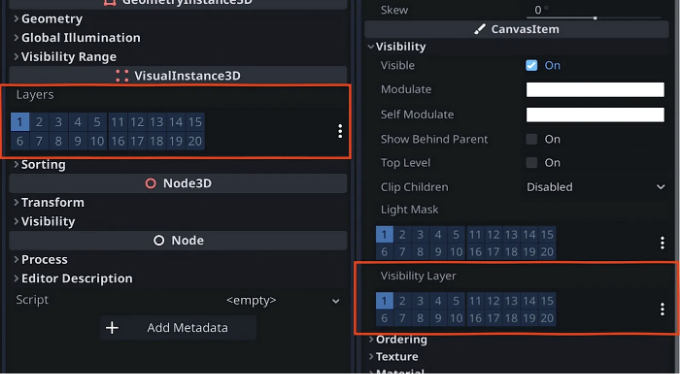The width and height of the screenshot is (680, 374).
Task: Click the CanvasItem paintbrush icon
Action: click(x=480, y=29)
